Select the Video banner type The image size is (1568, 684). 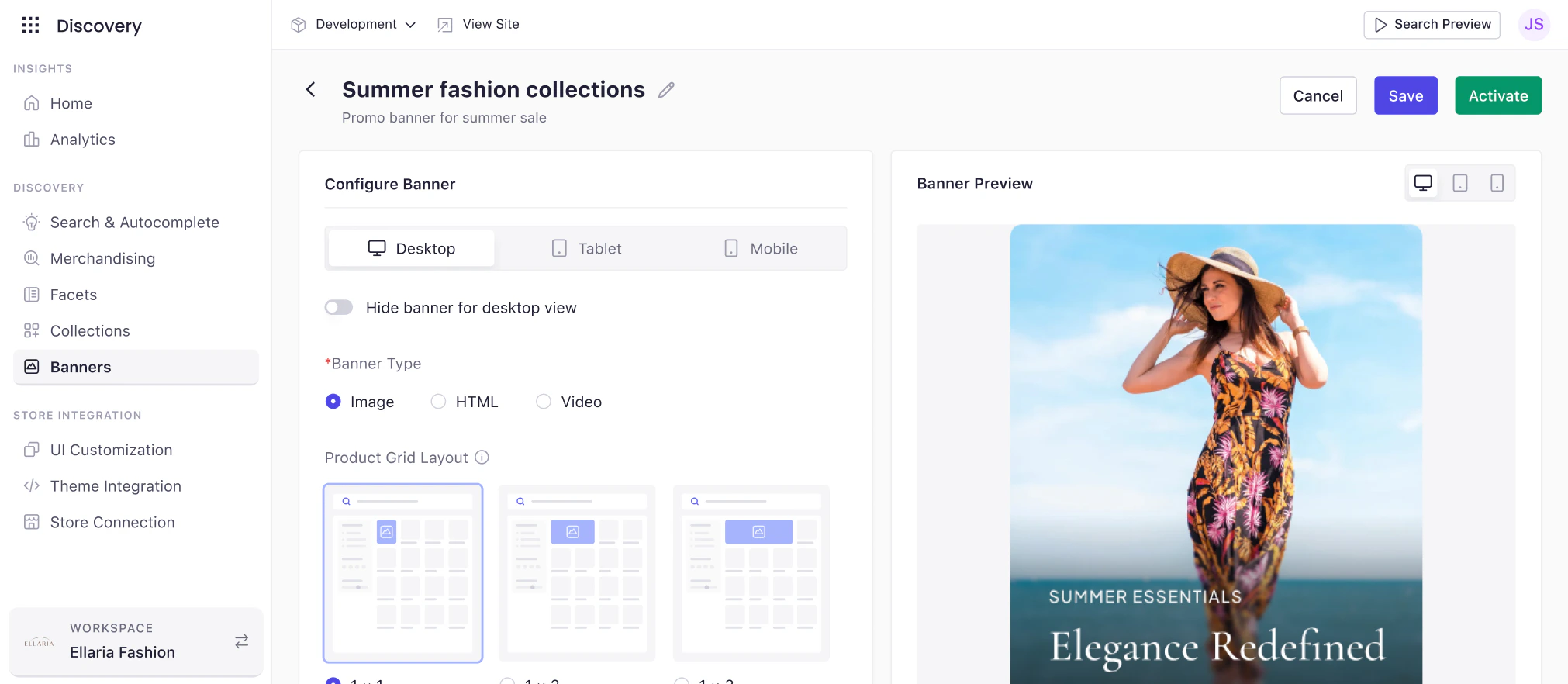coord(569,402)
